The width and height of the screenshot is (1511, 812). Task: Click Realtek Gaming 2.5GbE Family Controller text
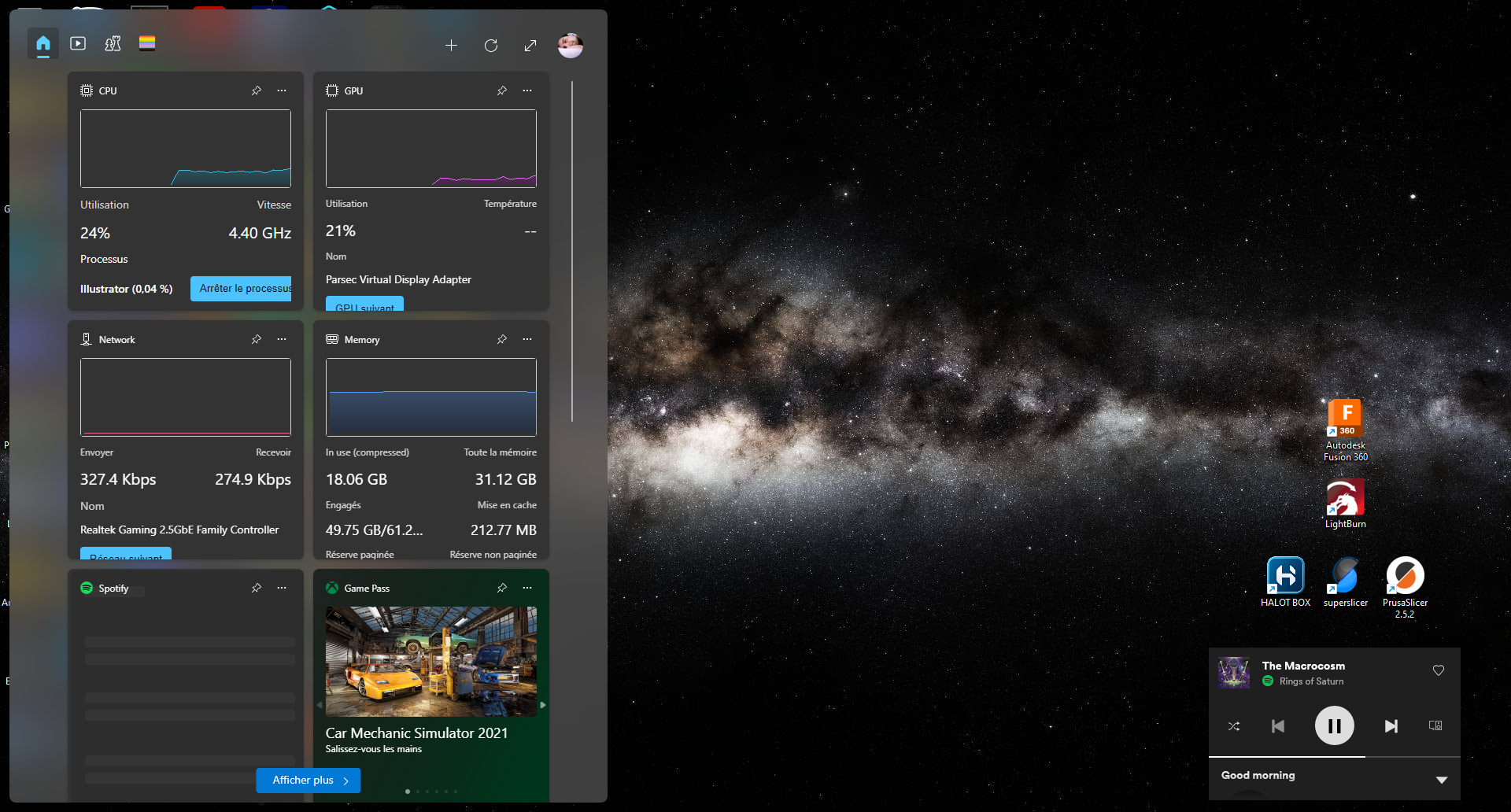pyautogui.click(x=179, y=530)
